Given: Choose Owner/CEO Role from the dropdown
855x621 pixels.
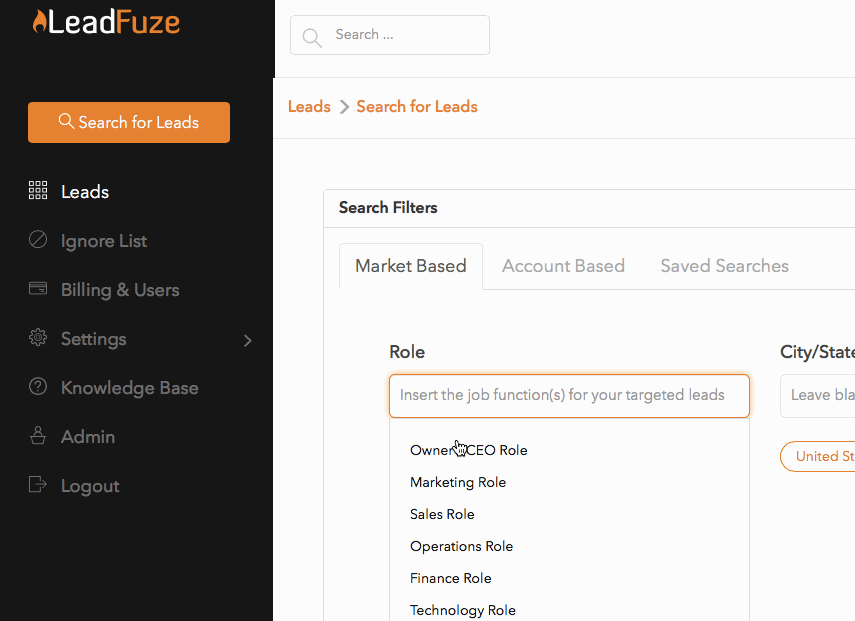Looking at the screenshot, I should click(x=468, y=450).
